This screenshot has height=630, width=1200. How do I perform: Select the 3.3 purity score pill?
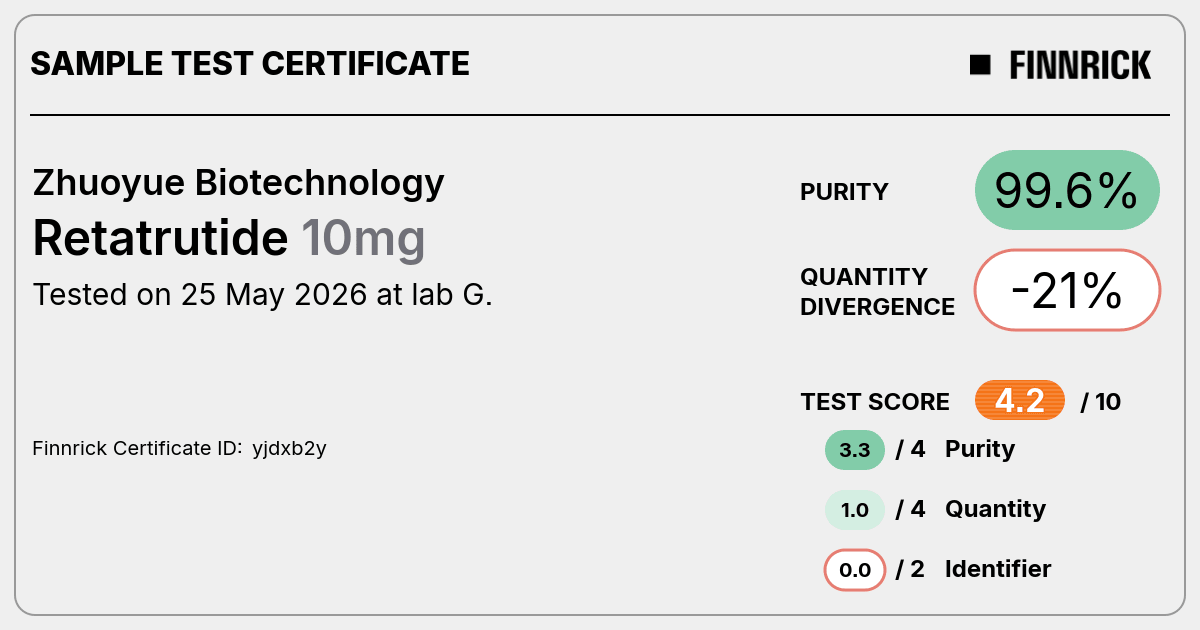855,450
